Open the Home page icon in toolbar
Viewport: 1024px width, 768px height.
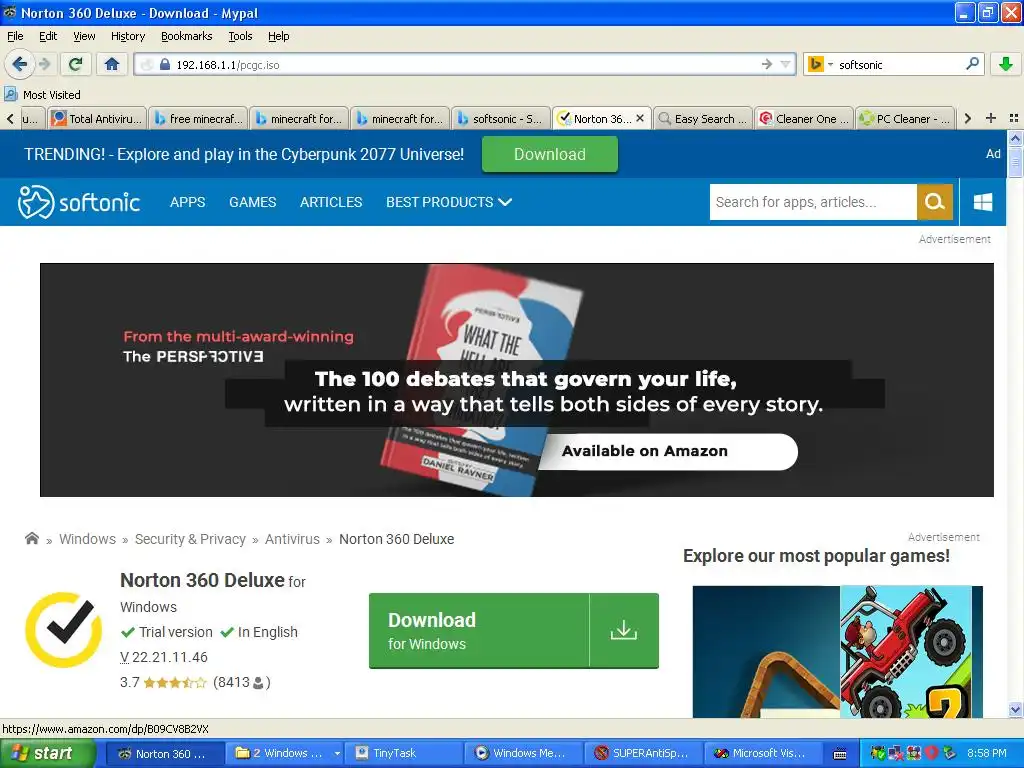112,64
